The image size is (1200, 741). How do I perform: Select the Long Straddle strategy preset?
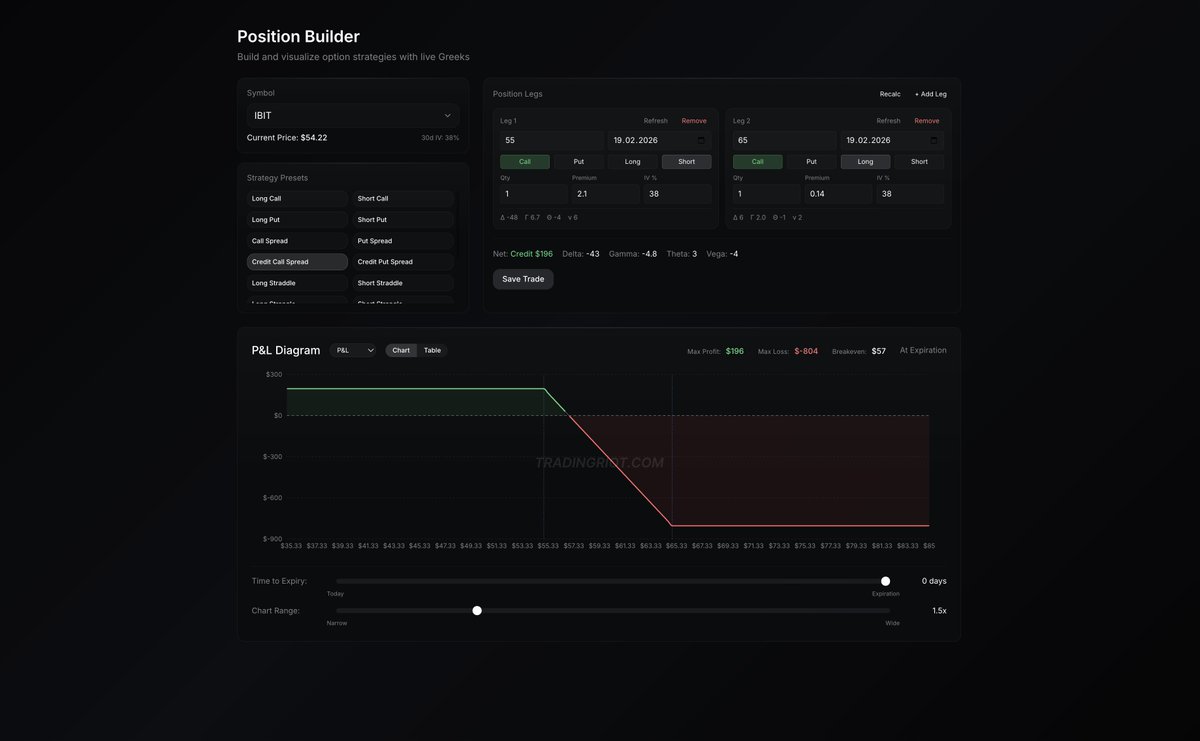(x=297, y=282)
